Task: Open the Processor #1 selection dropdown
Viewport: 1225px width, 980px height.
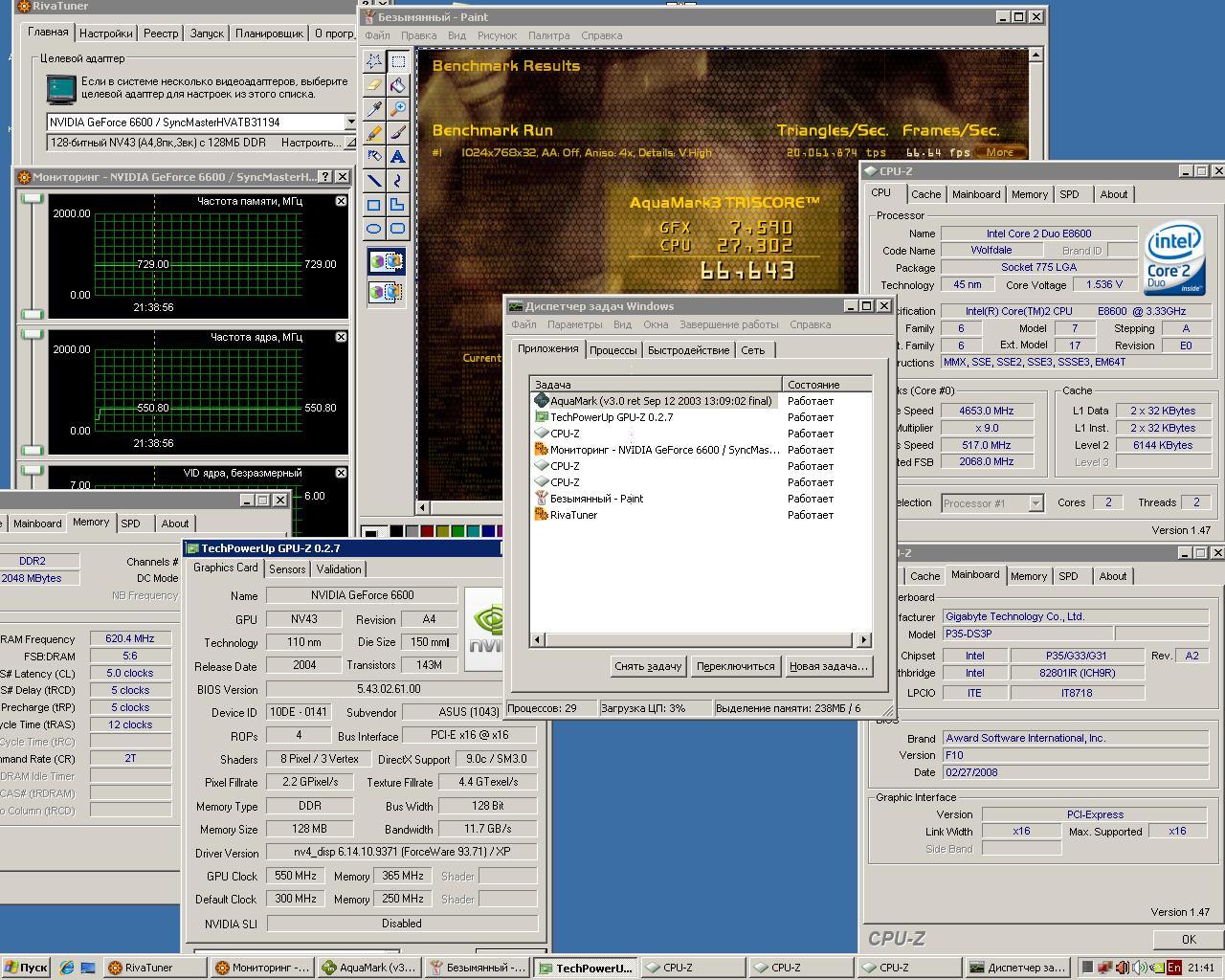Action: (1036, 502)
